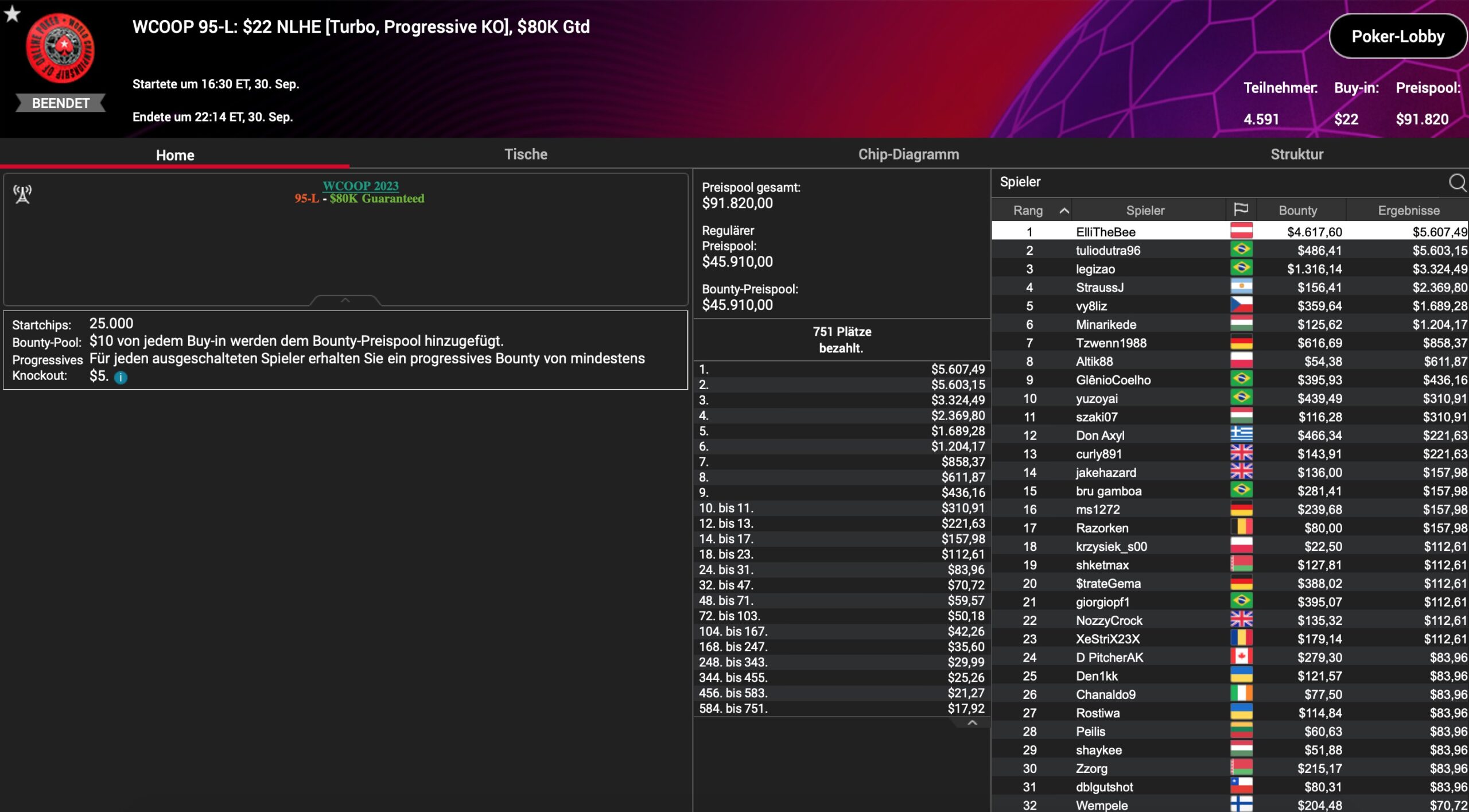Screen dimensions: 1469x812
Task: Click the Chile flag next to dblgutshot
Action: (1241, 786)
